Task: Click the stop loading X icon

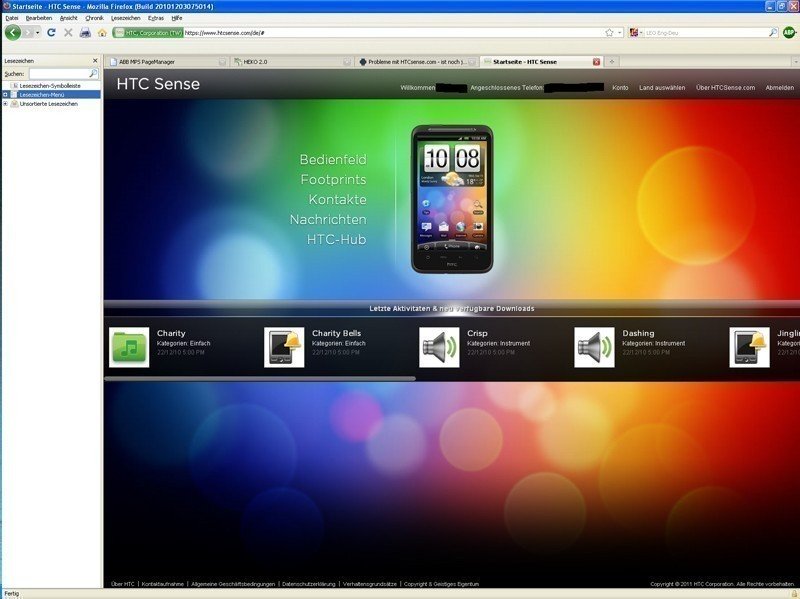Action: (68, 32)
